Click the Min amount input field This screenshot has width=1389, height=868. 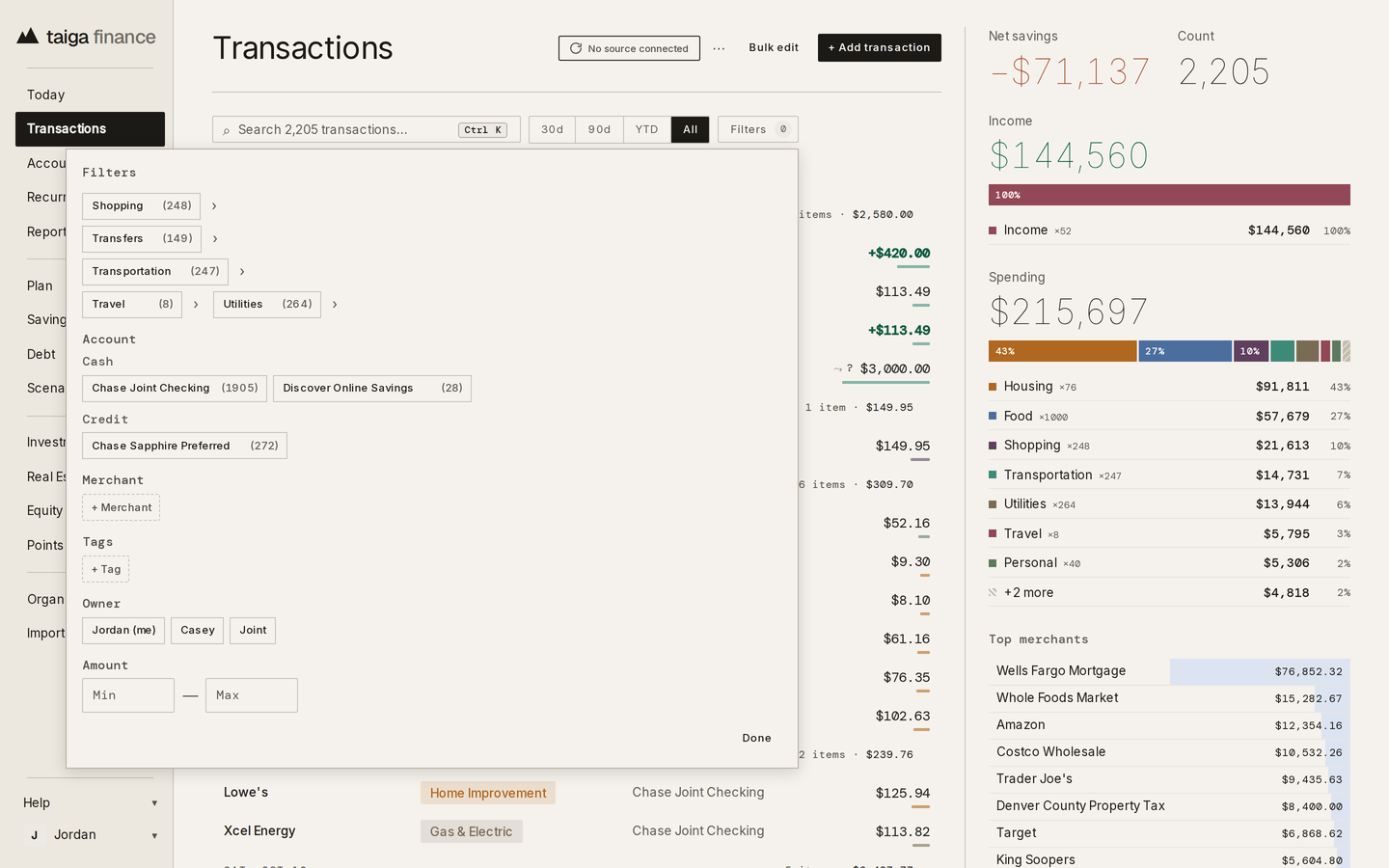(x=128, y=695)
